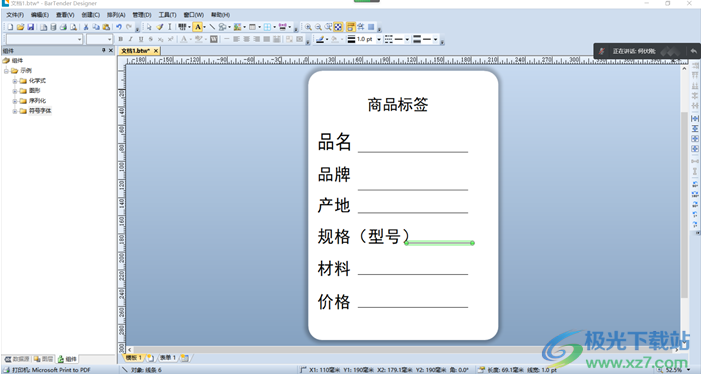Toggle superscript formatting

point(170,39)
